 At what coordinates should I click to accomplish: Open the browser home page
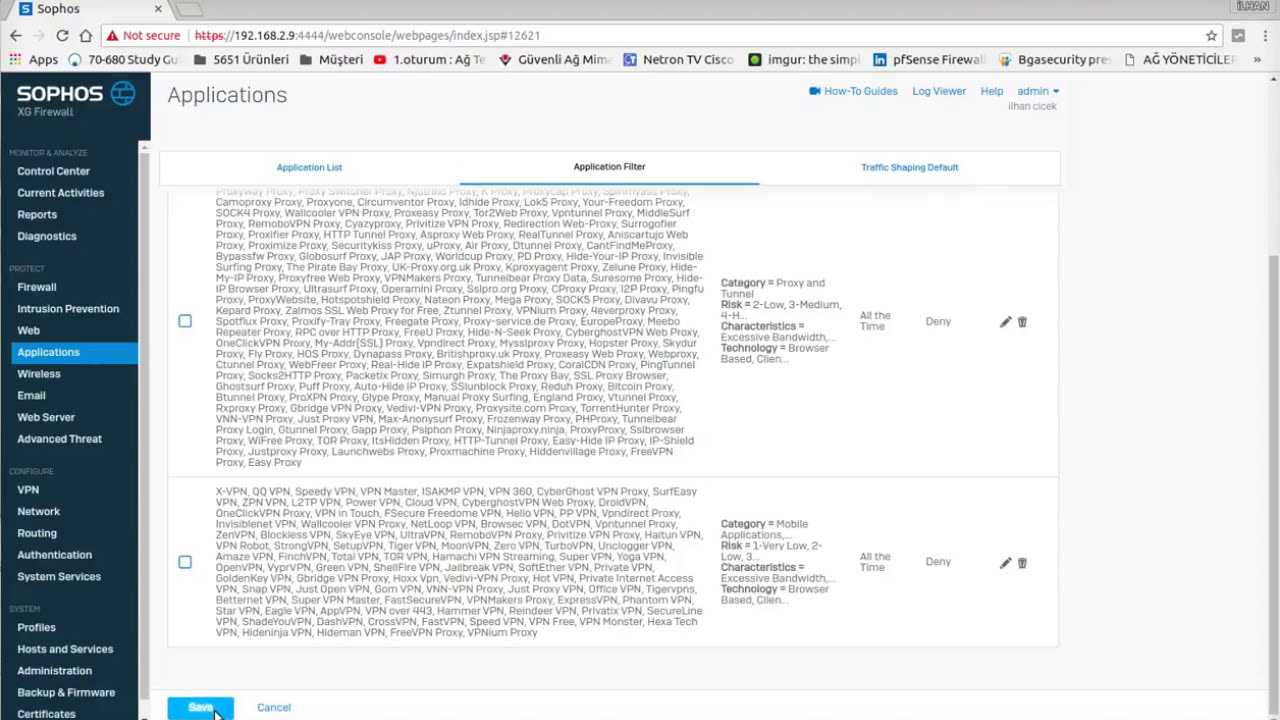pyautogui.click(x=86, y=35)
